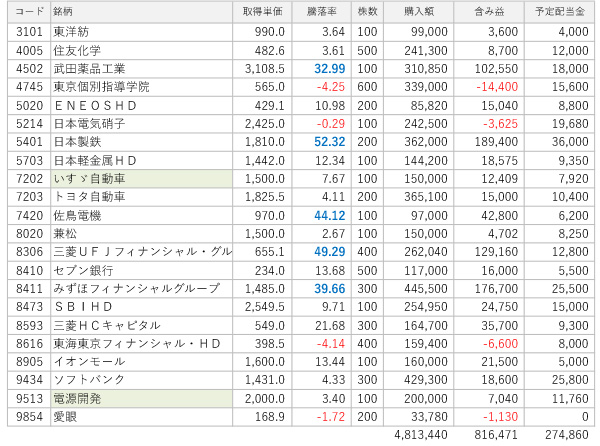This screenshot has width=600, height=446.
Task: Select the 佐鳥電機 name cell
Action: (142, 216)
